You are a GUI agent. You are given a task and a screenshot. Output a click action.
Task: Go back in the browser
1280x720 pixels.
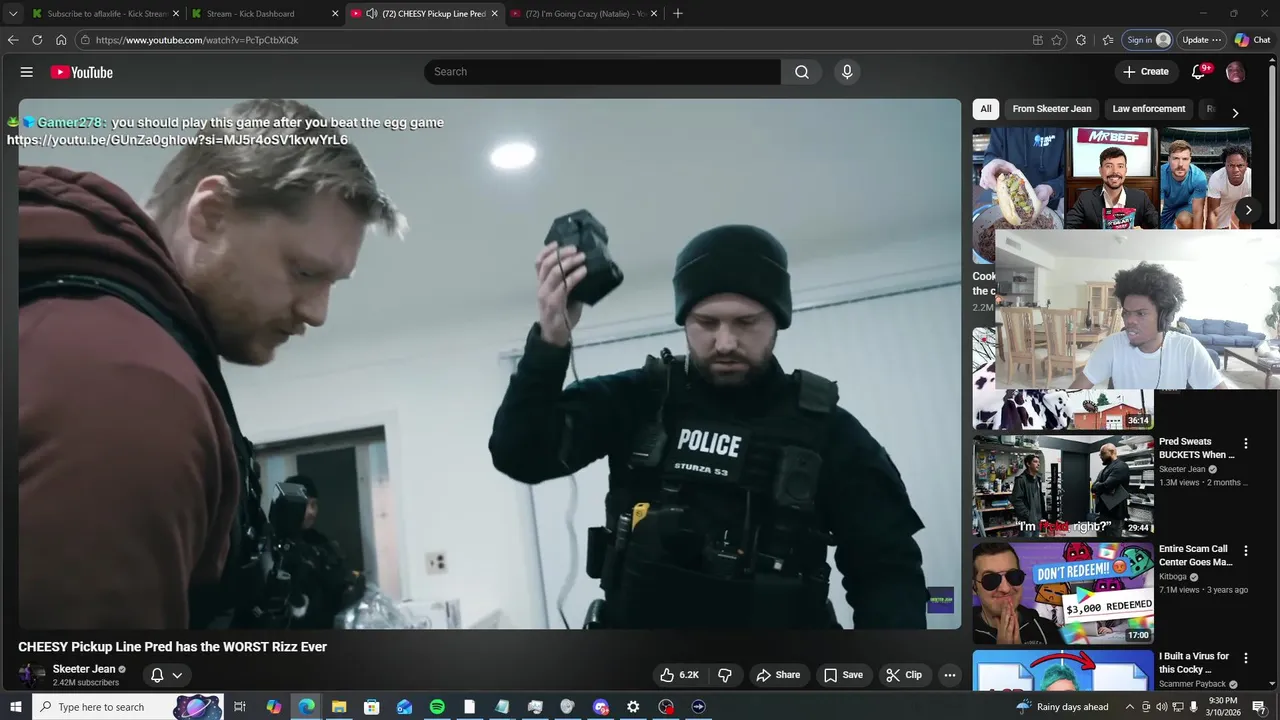(13, 40)
